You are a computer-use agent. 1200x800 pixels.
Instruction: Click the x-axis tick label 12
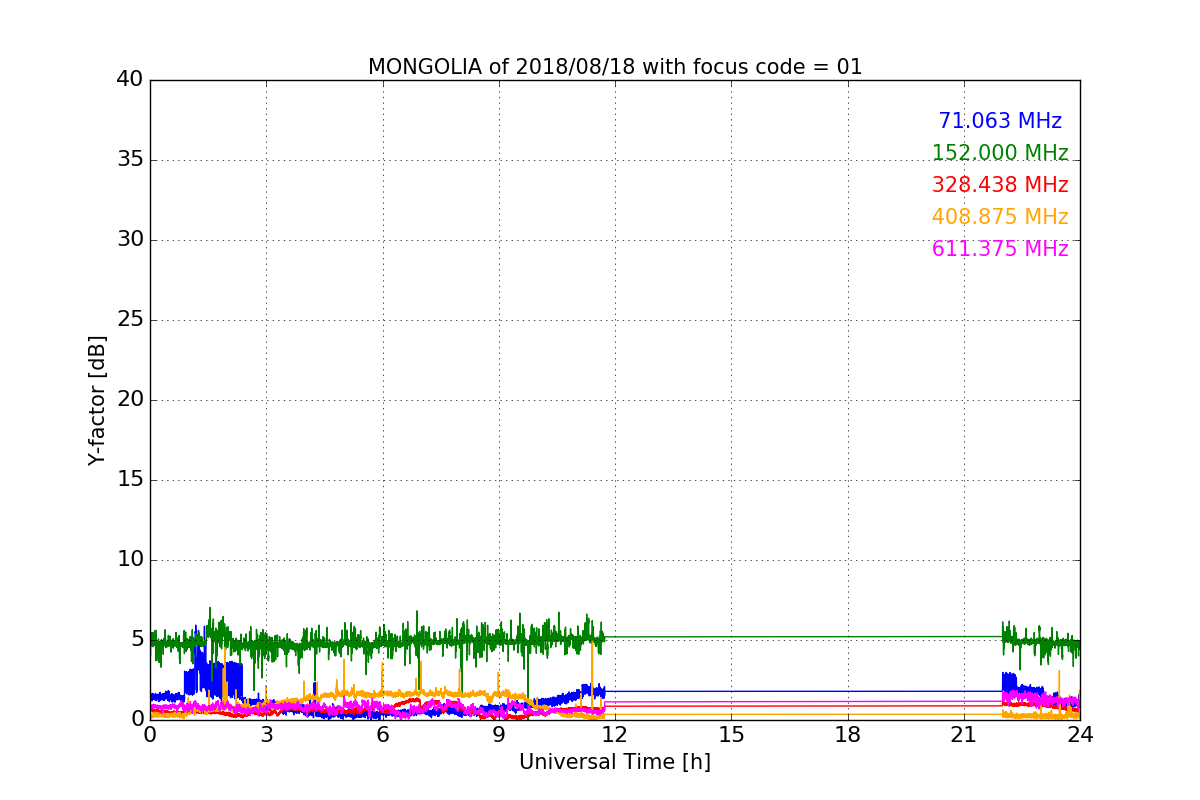coord(615,734)
